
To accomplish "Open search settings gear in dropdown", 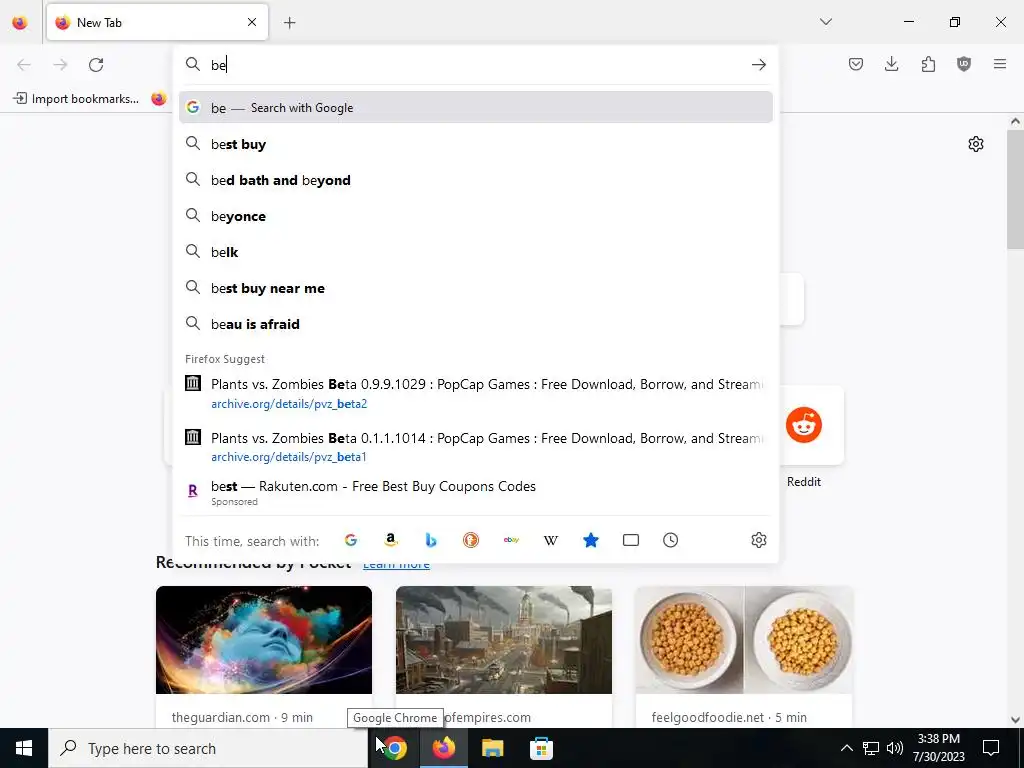I will [x=758, y=540].
